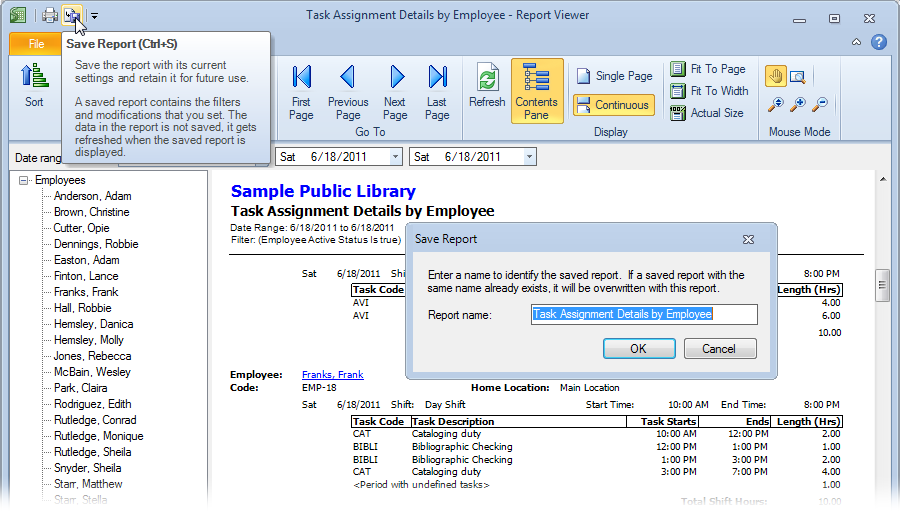Open the quick access toolbar customize arrow
Image resolution: width=900 pixels, height=525 pixels.
pos(94,16)
